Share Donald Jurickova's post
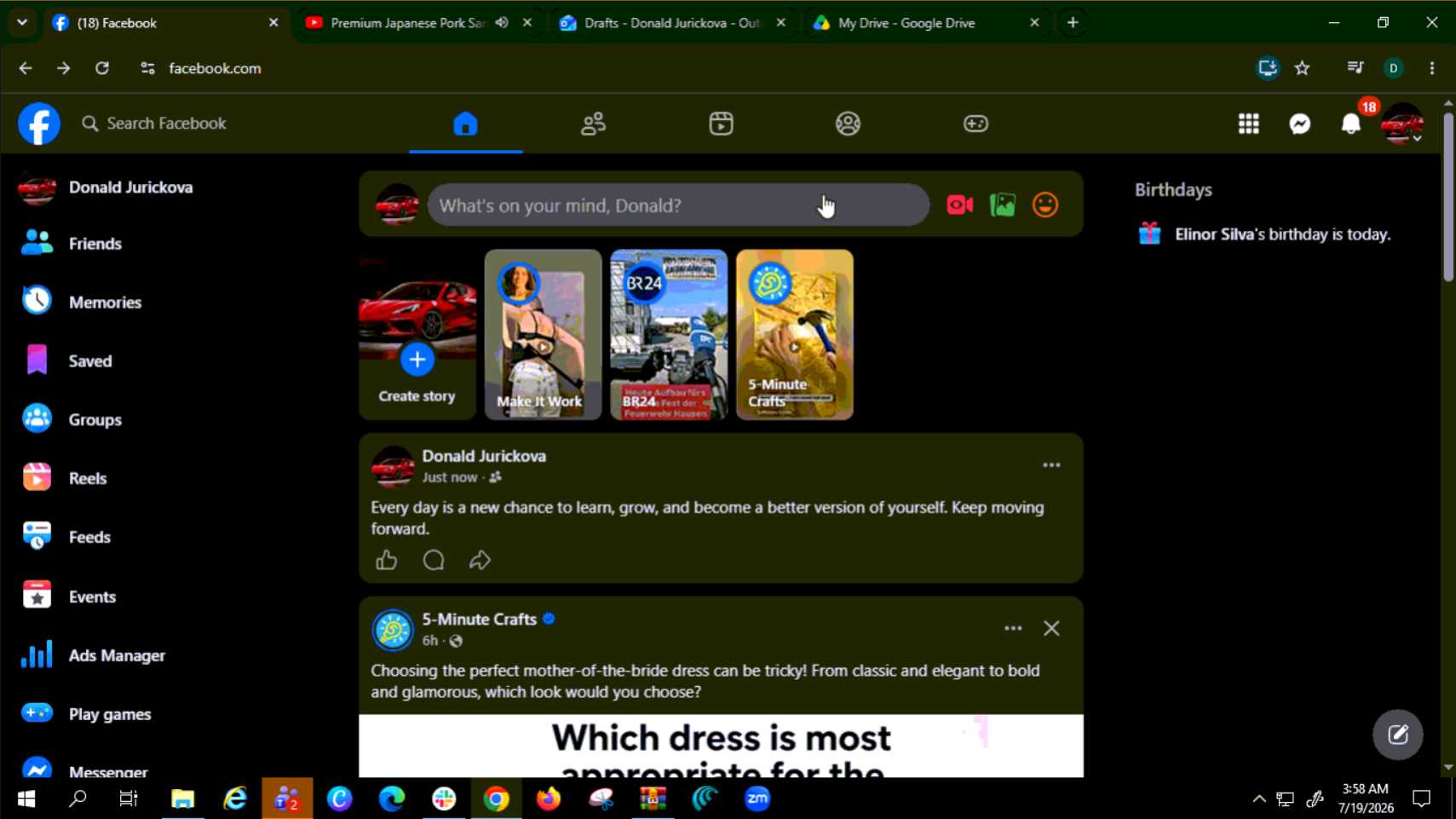The width and height of the screenshot is (1456, 819). click(480, 560)
